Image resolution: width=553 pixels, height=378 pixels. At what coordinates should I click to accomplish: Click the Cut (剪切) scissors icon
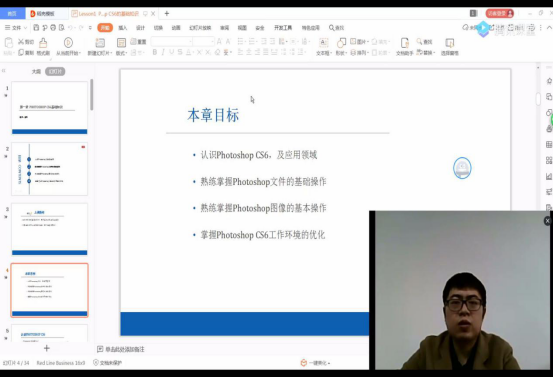click(22, 42)
